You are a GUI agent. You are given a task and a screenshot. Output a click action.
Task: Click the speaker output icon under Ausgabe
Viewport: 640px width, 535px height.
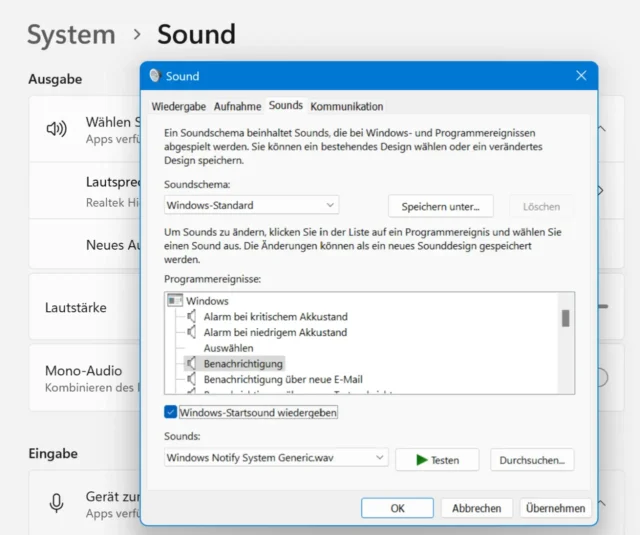point(56,128)
